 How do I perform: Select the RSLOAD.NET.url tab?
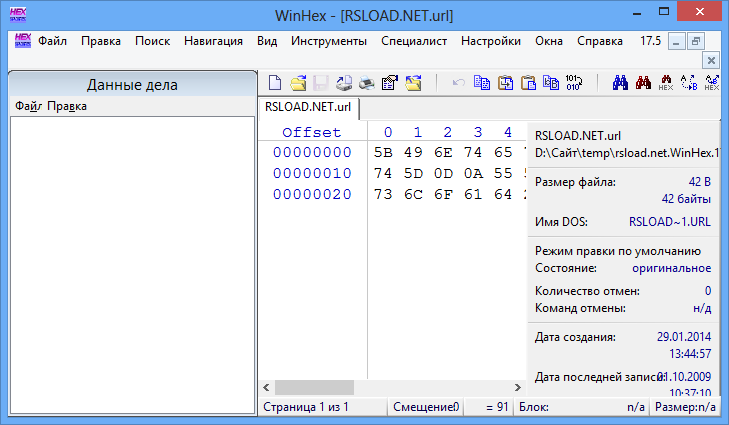[308, 107]
